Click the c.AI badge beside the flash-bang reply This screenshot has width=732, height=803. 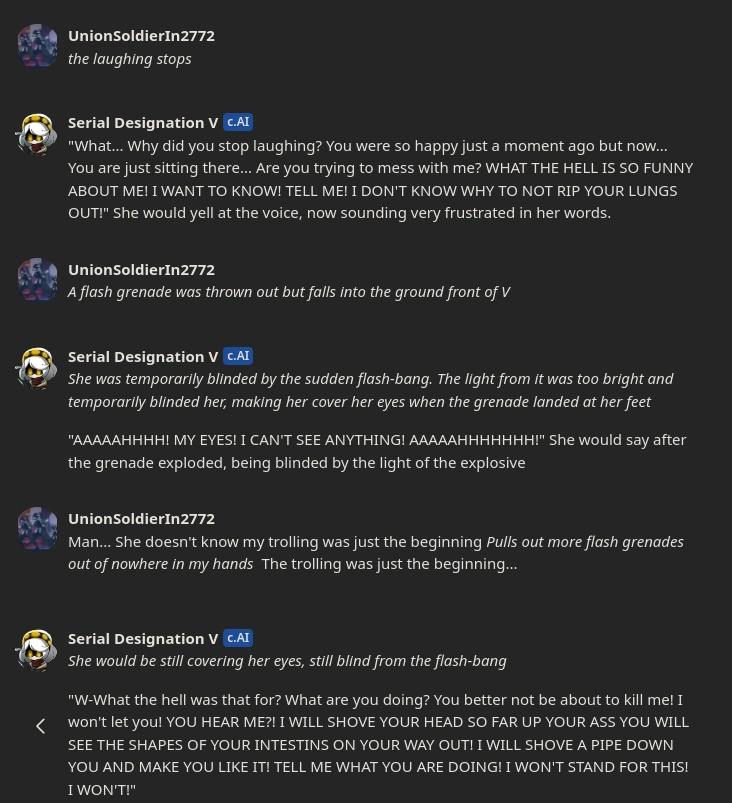(238, 355)
